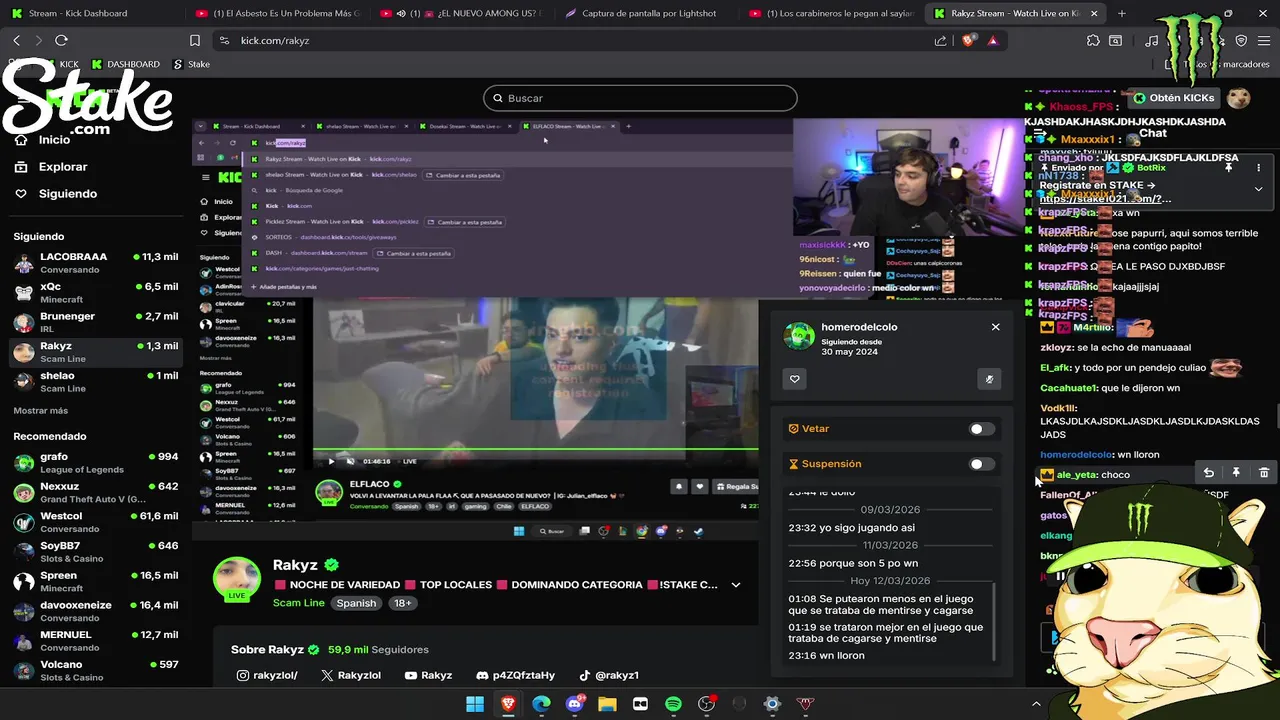Go to Siguiendo in the sidebar navigation
1280x720 pixels.
[68, 194]
